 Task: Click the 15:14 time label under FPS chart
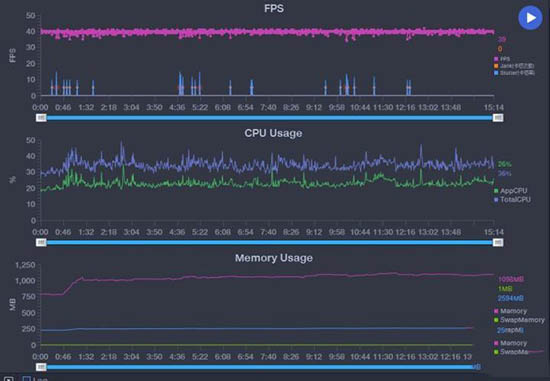pyautogui.click(x=494, y=107)
